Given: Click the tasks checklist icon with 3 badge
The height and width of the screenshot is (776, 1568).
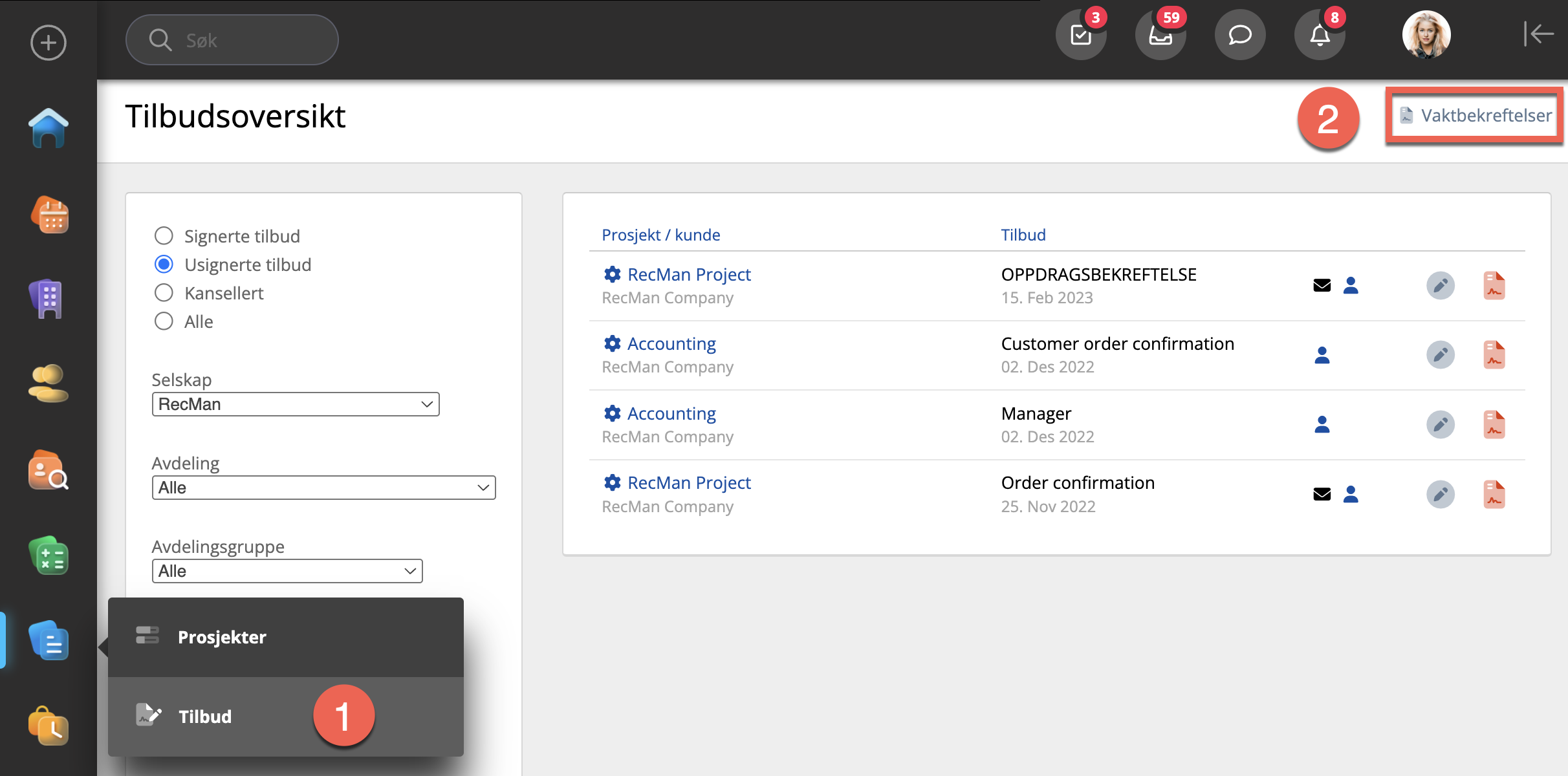Looking at the screenshot, I should (x=1081, y=35).
